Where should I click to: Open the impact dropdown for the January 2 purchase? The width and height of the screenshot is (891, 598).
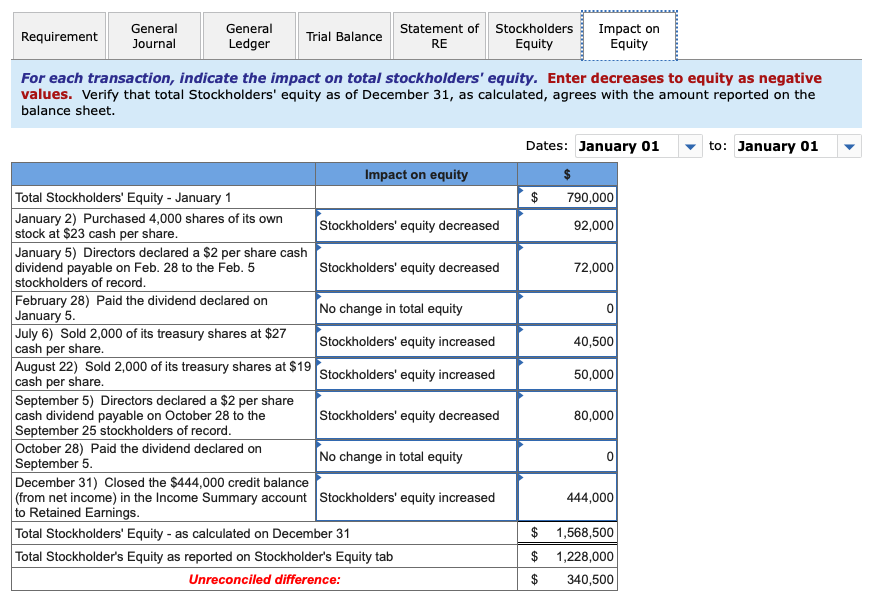click(x=416, y=225)
